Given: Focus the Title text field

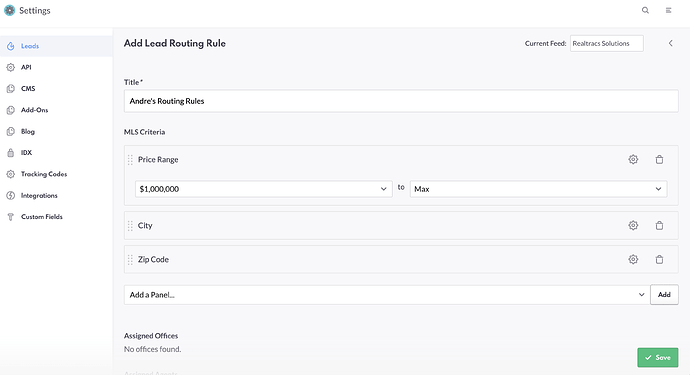Looking at the screenshot, I should coord(401,101).
